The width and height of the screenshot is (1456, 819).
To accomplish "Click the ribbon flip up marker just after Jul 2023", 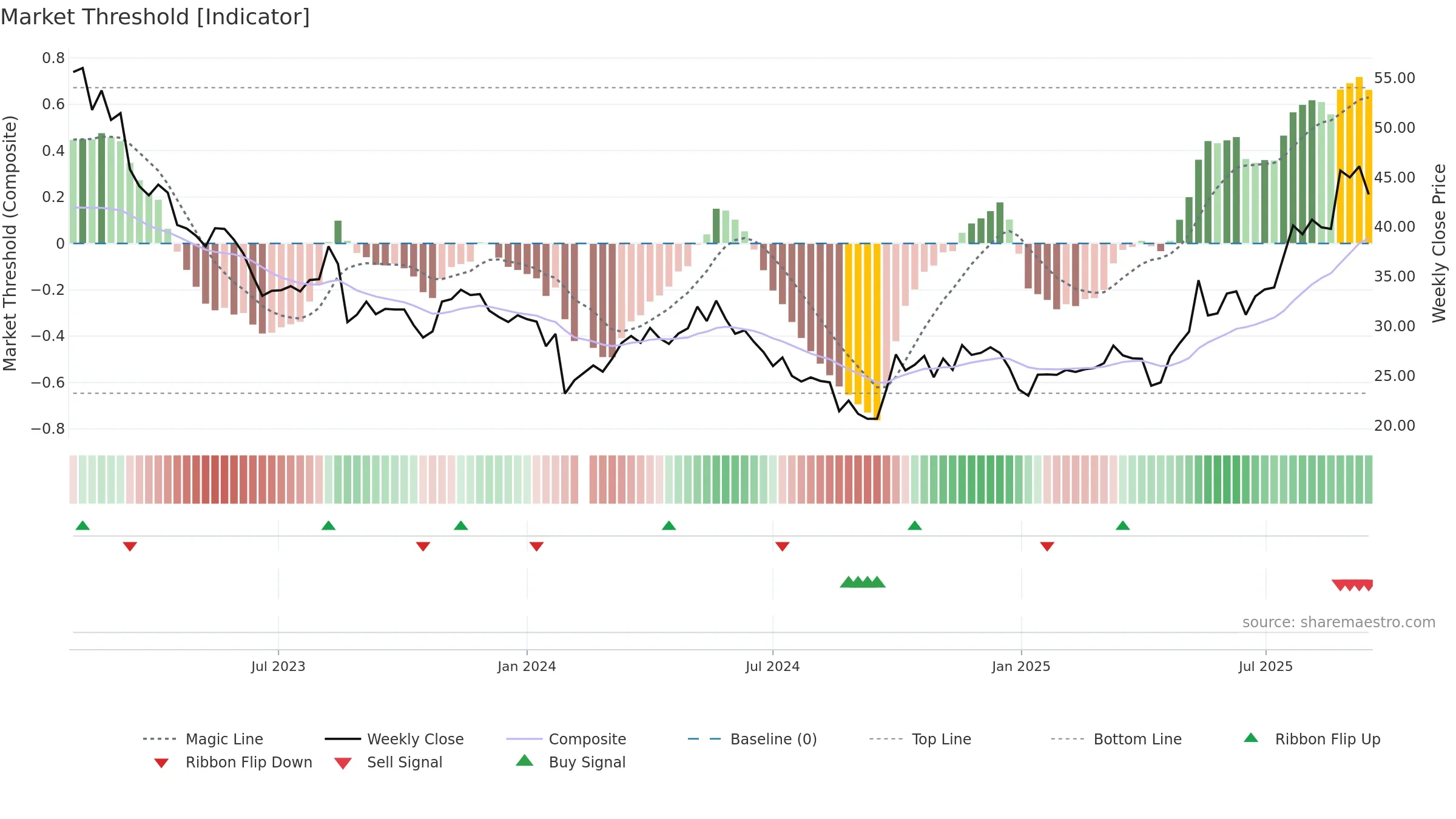I will [328, 525].
